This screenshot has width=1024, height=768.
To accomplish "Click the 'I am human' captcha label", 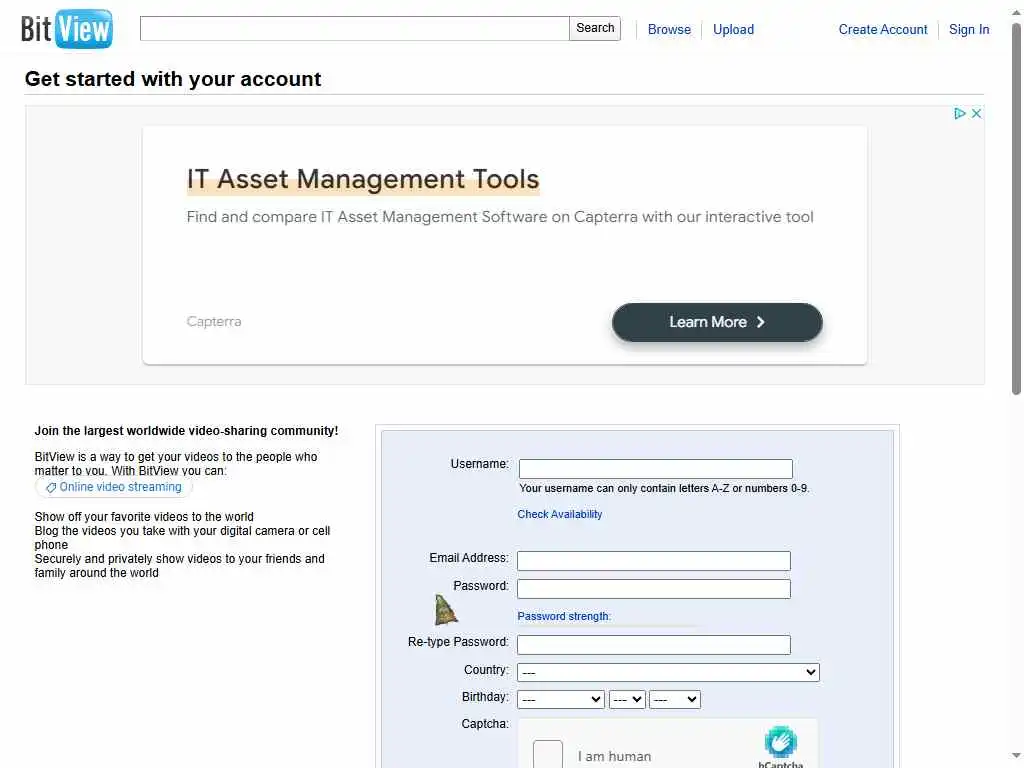I will (x=614, y=756).
